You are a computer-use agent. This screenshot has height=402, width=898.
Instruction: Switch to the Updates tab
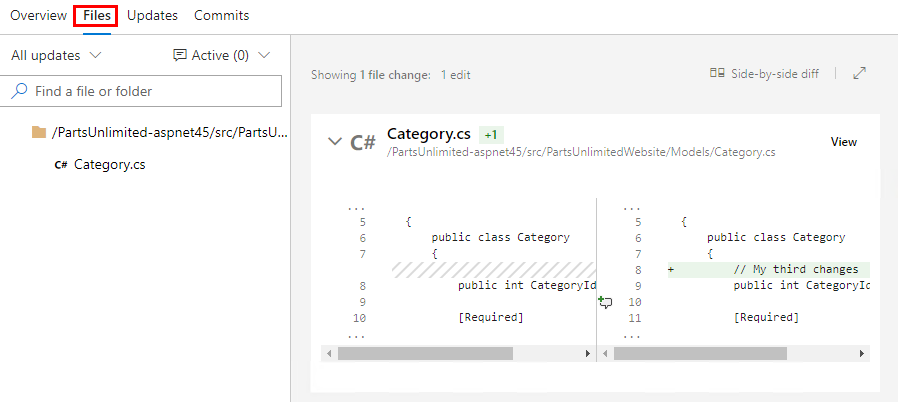tap(152, 16)
